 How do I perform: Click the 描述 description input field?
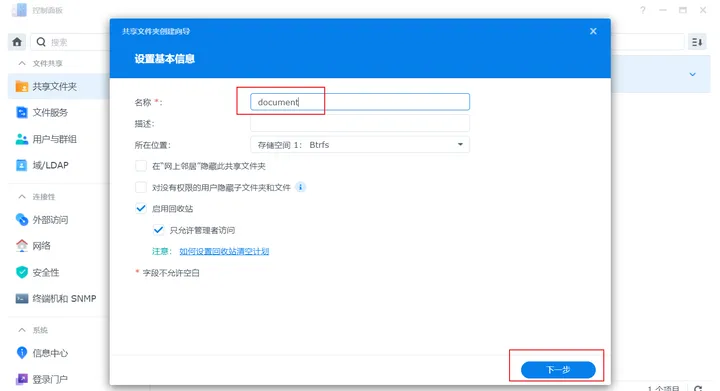coord(360,123)
